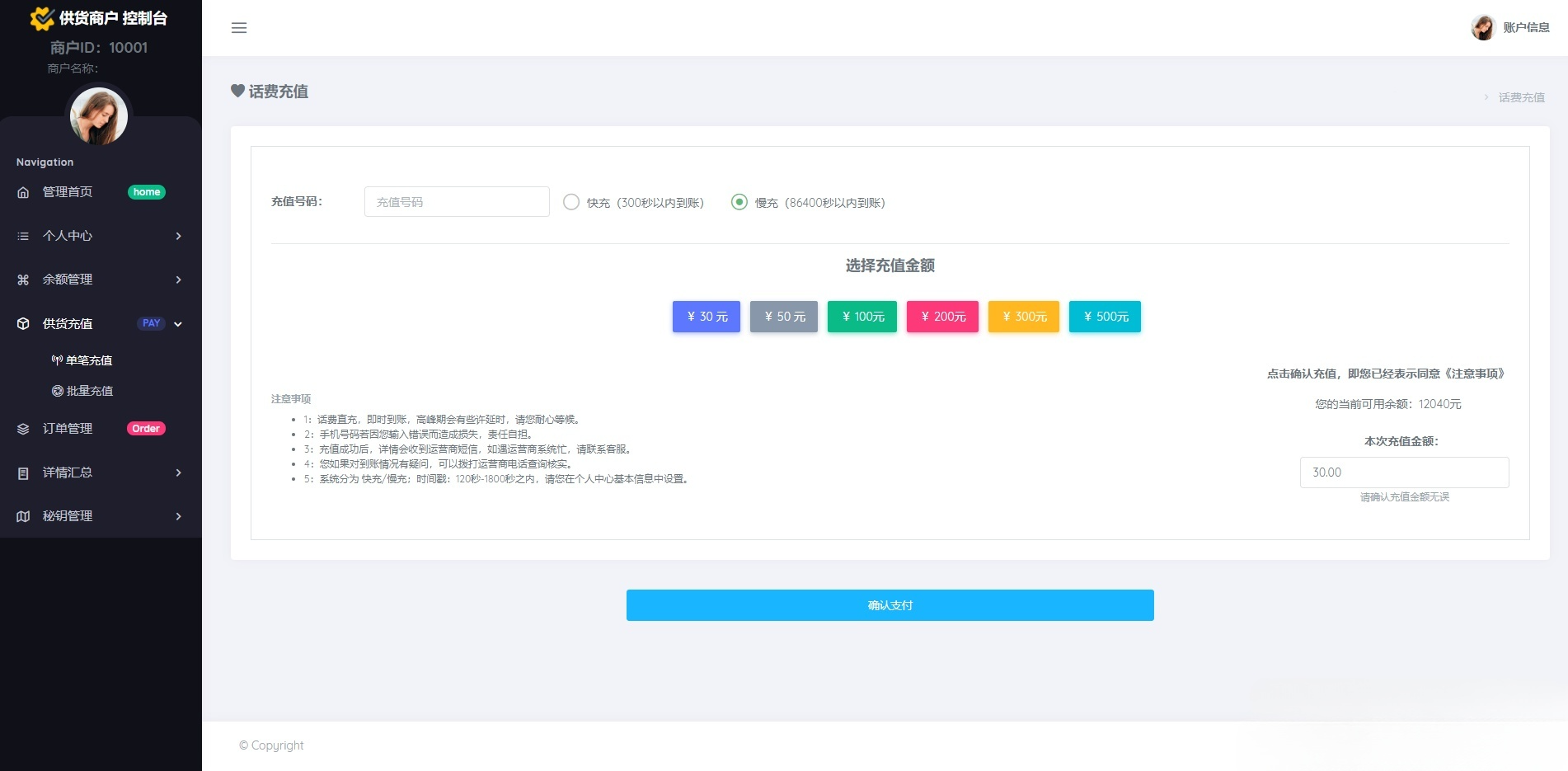Expand the 详情汇总 sidebar section

(178, 472)
